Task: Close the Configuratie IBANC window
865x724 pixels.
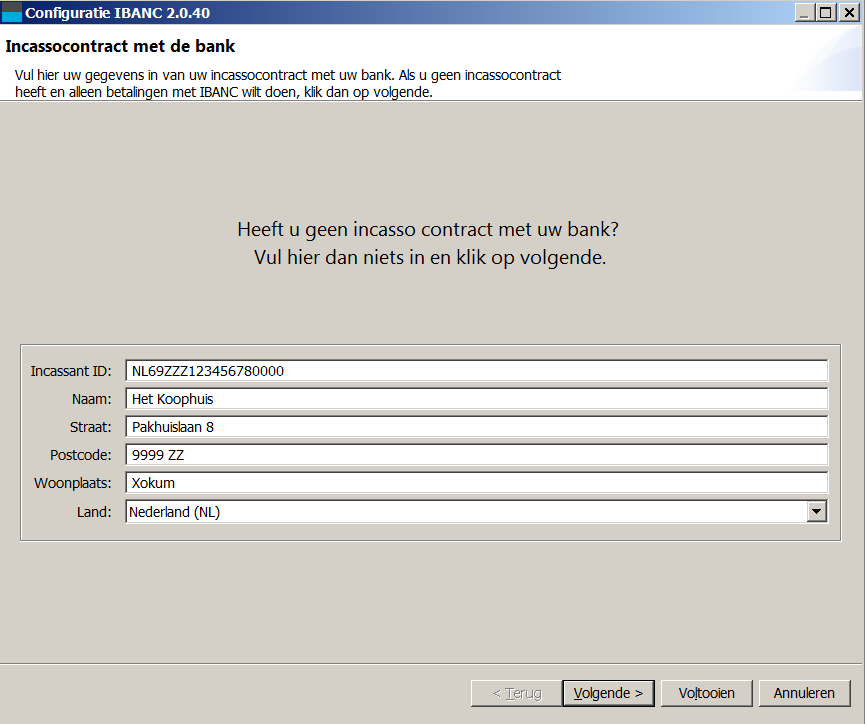Action: coord(848,13)
